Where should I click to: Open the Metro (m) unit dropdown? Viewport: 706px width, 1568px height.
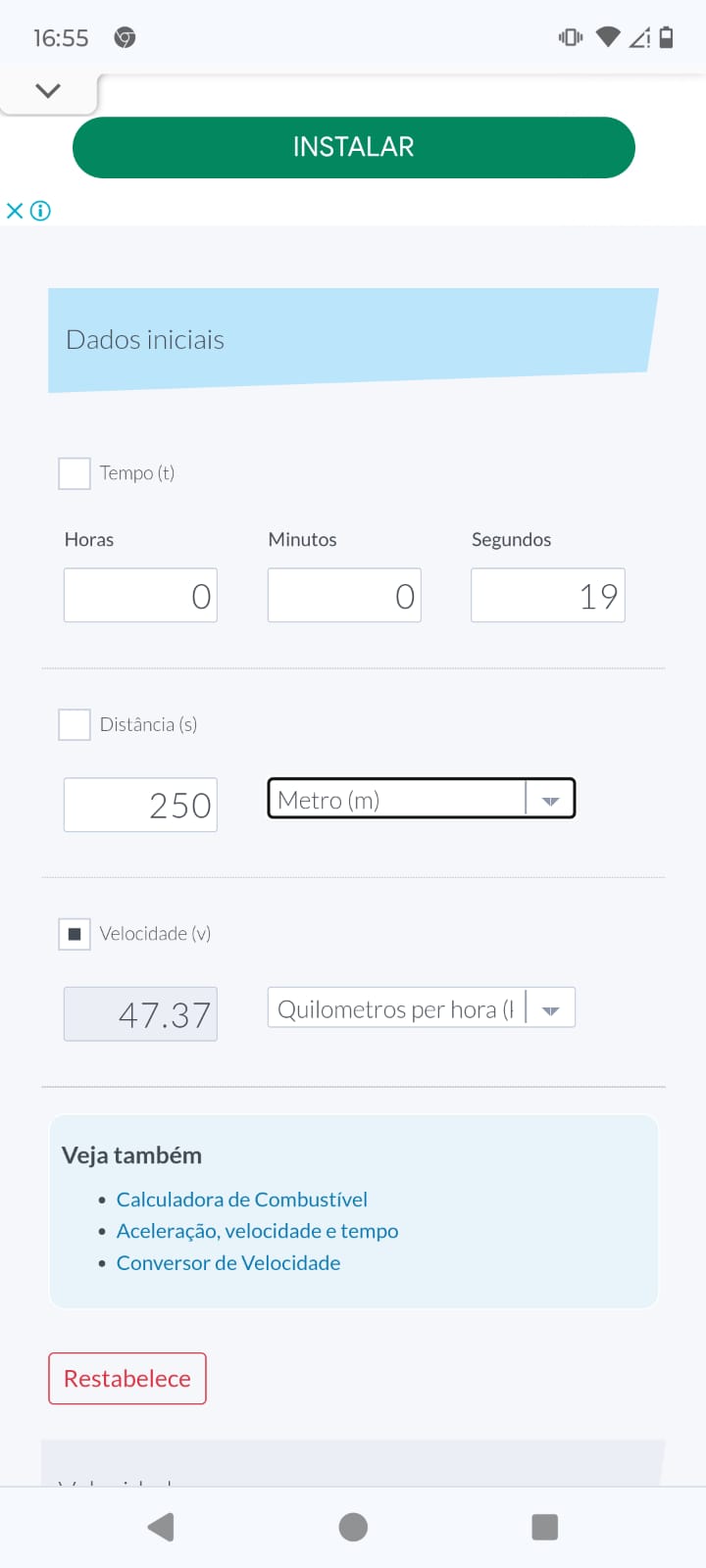click(421, 799)
